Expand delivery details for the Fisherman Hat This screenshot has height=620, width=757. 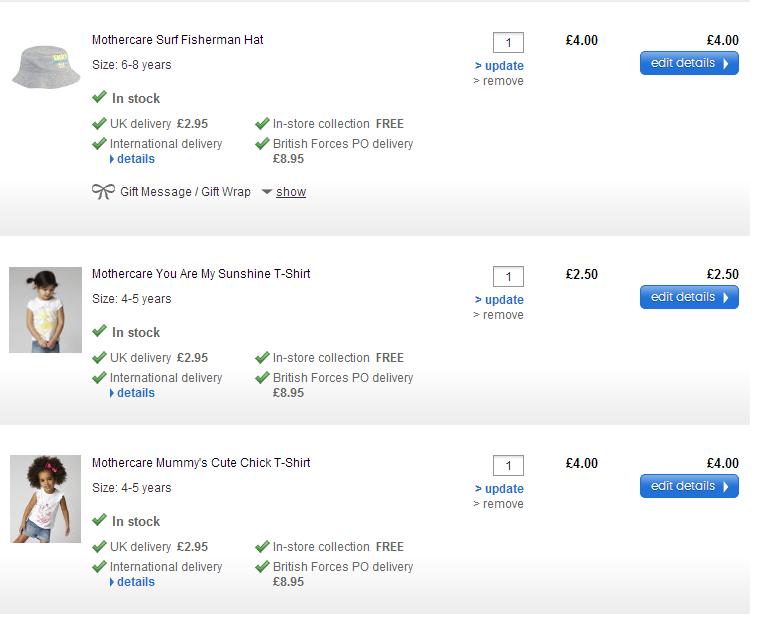click(x=135, y=159)
